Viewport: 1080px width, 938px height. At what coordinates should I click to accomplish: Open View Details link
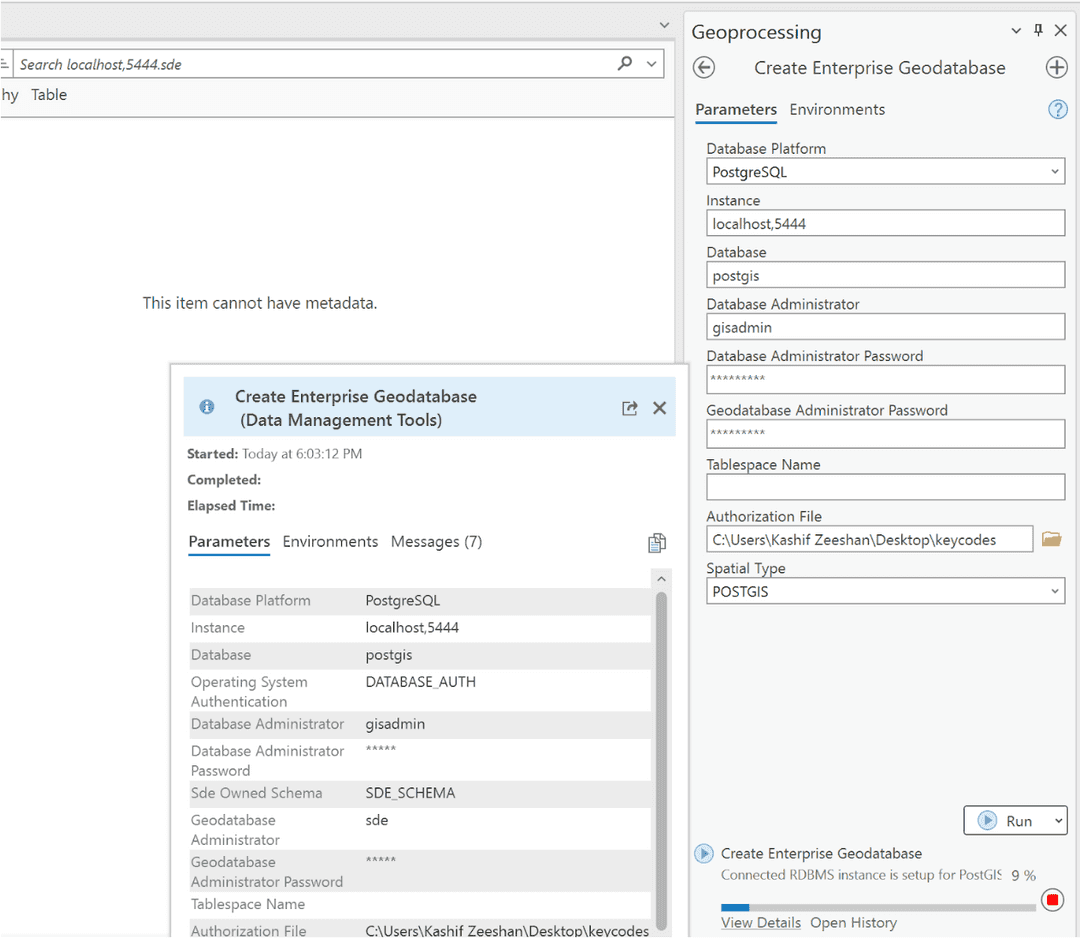(761, 922)
